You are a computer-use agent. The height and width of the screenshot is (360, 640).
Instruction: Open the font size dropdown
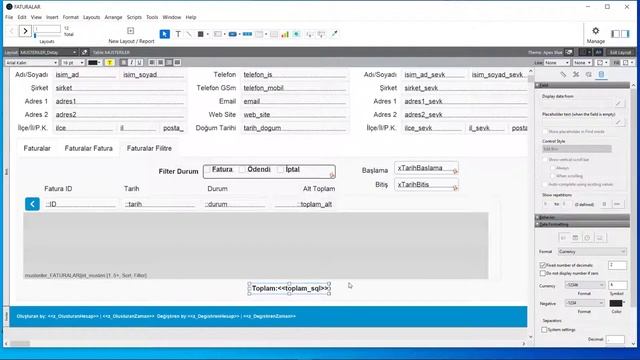(73, 62)
